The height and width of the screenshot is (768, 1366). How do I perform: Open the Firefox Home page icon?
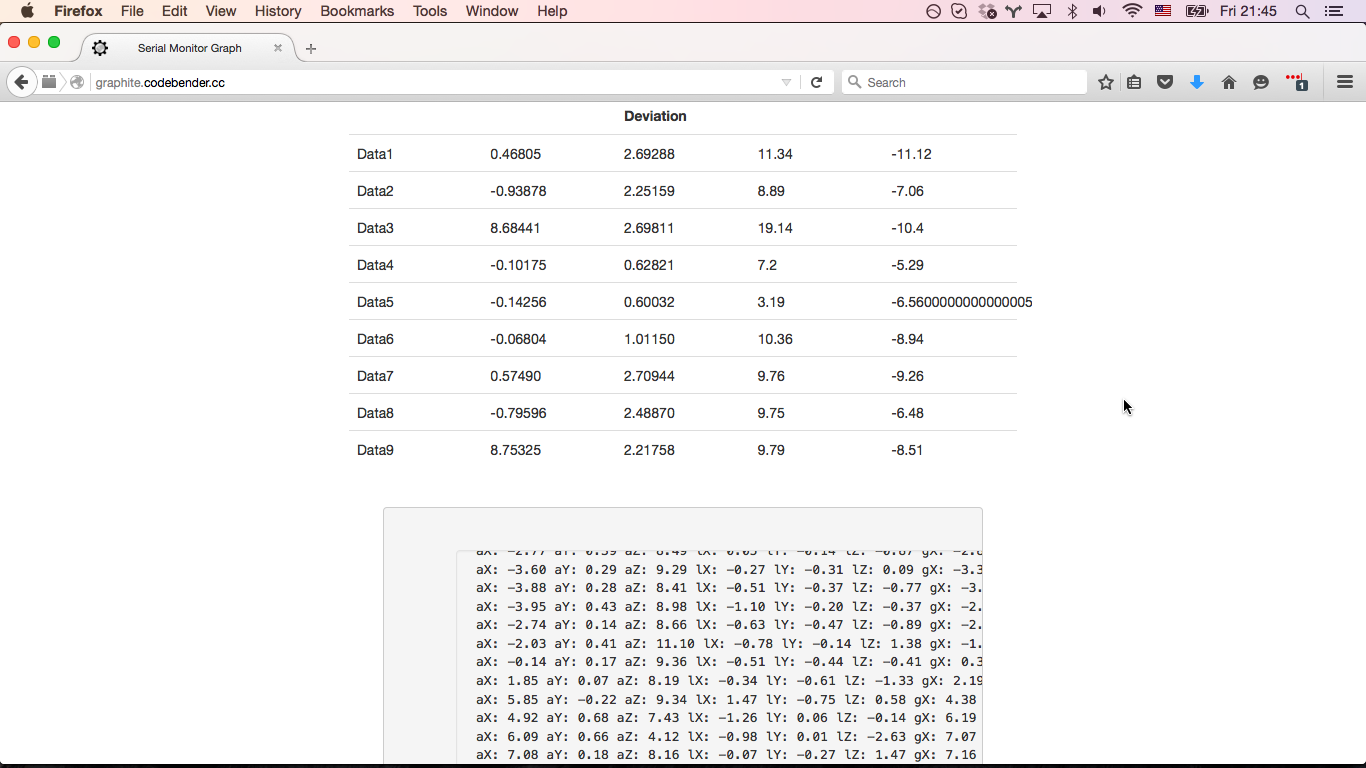click(1229, 82)
